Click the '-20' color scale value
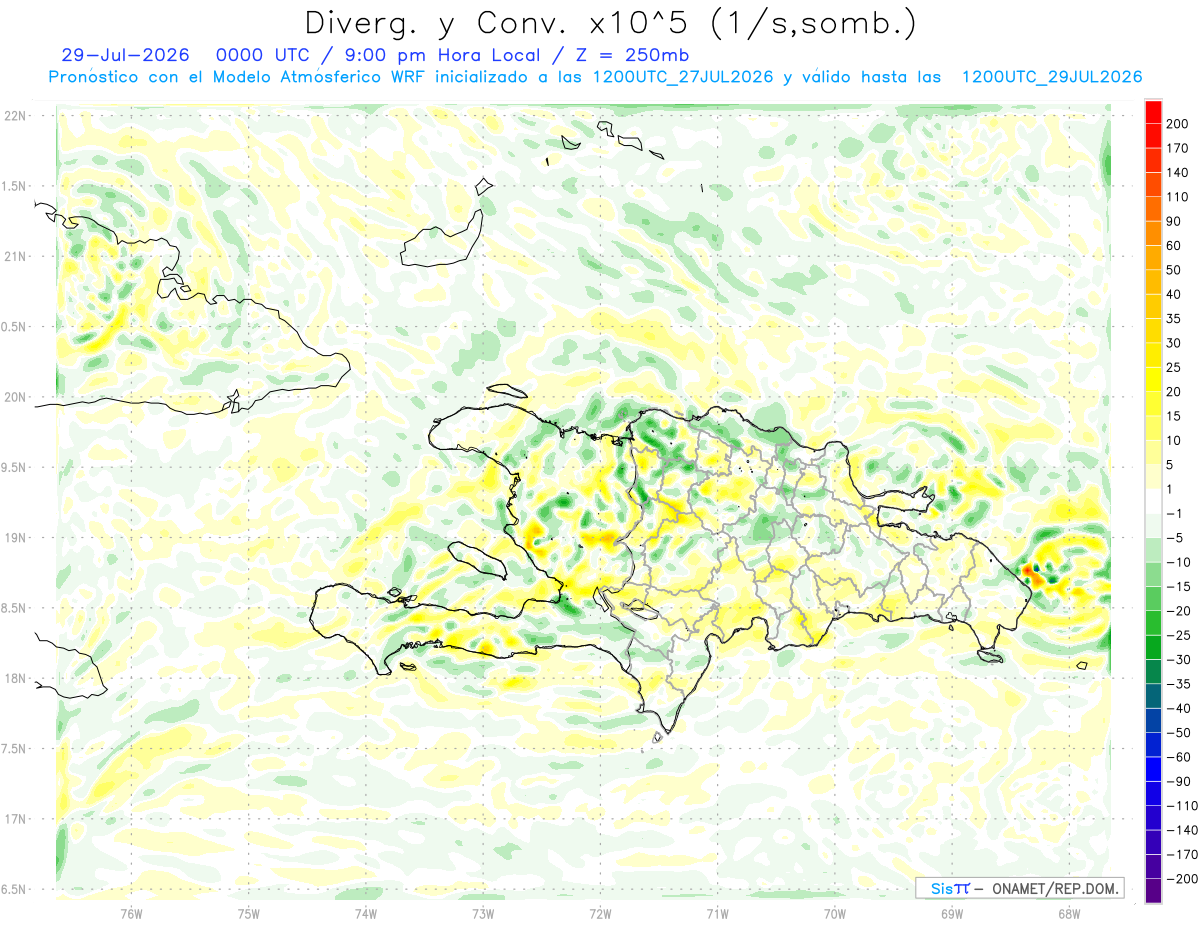Image resolution: width=1200 pixels, height=927 pixels. coord(1180,611)
